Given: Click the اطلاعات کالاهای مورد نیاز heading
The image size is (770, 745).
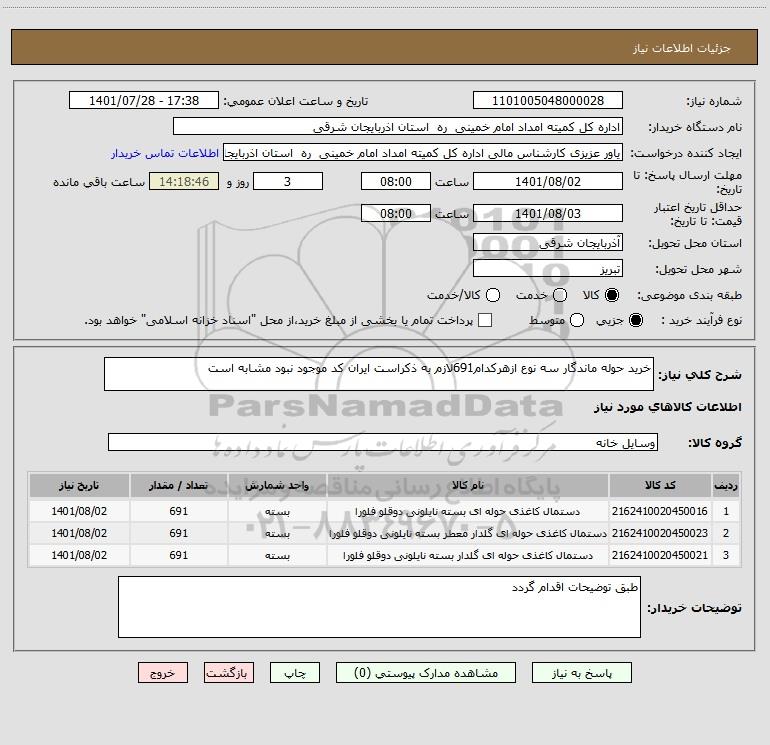Looking at the screenshot, I should point(668,407).
